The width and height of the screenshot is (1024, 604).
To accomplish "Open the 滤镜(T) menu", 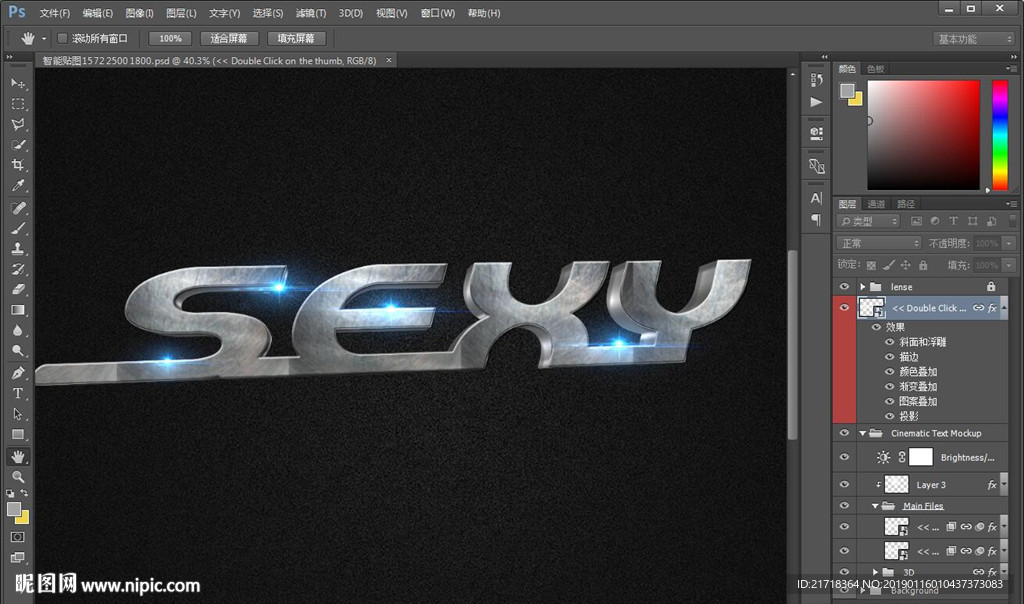I will tap(311, 13).
